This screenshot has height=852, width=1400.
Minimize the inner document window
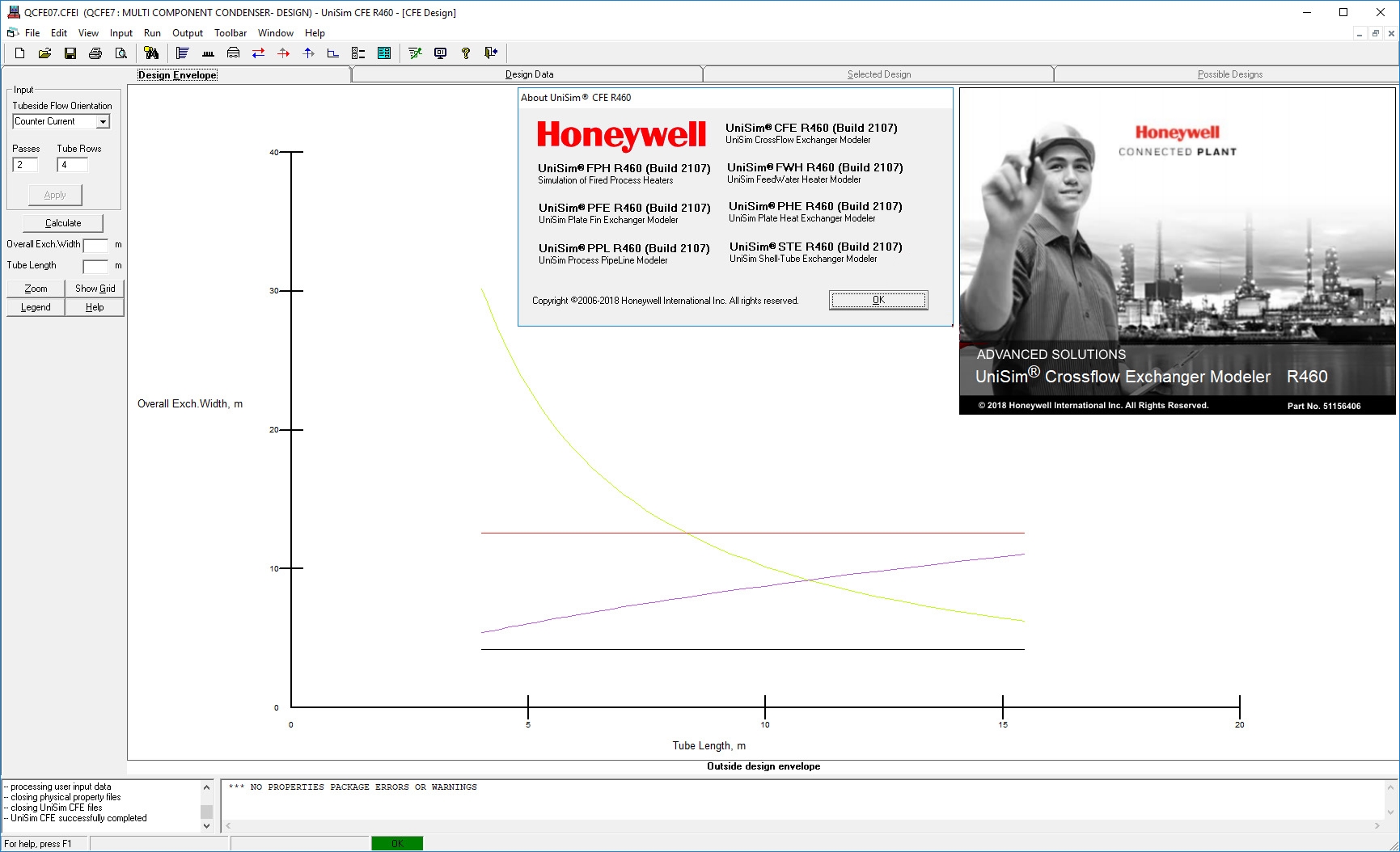point(1360,33)
